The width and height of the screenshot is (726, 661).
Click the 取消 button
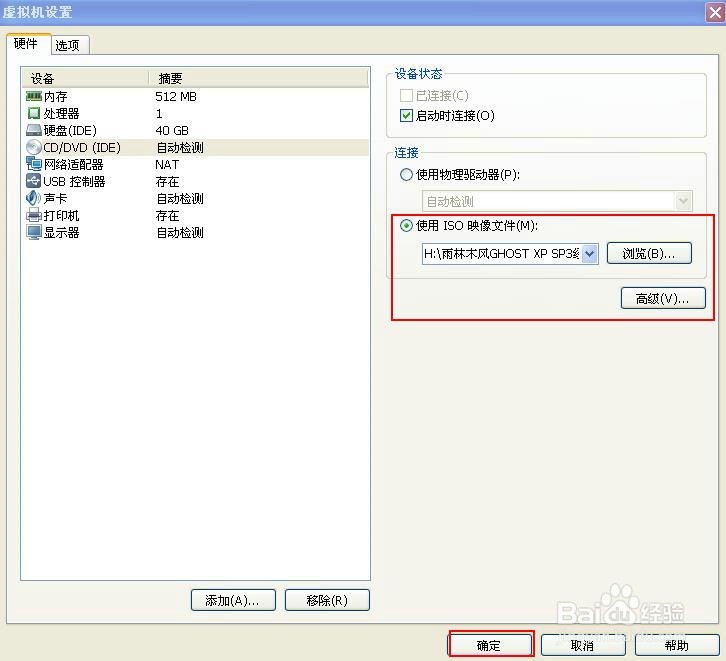(583, 645)
